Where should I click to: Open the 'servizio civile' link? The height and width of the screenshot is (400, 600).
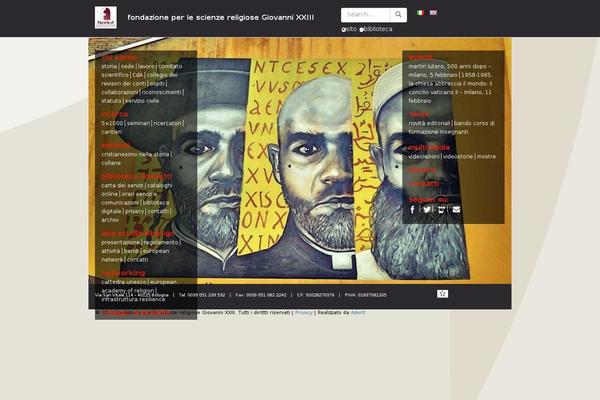(142, 101)
